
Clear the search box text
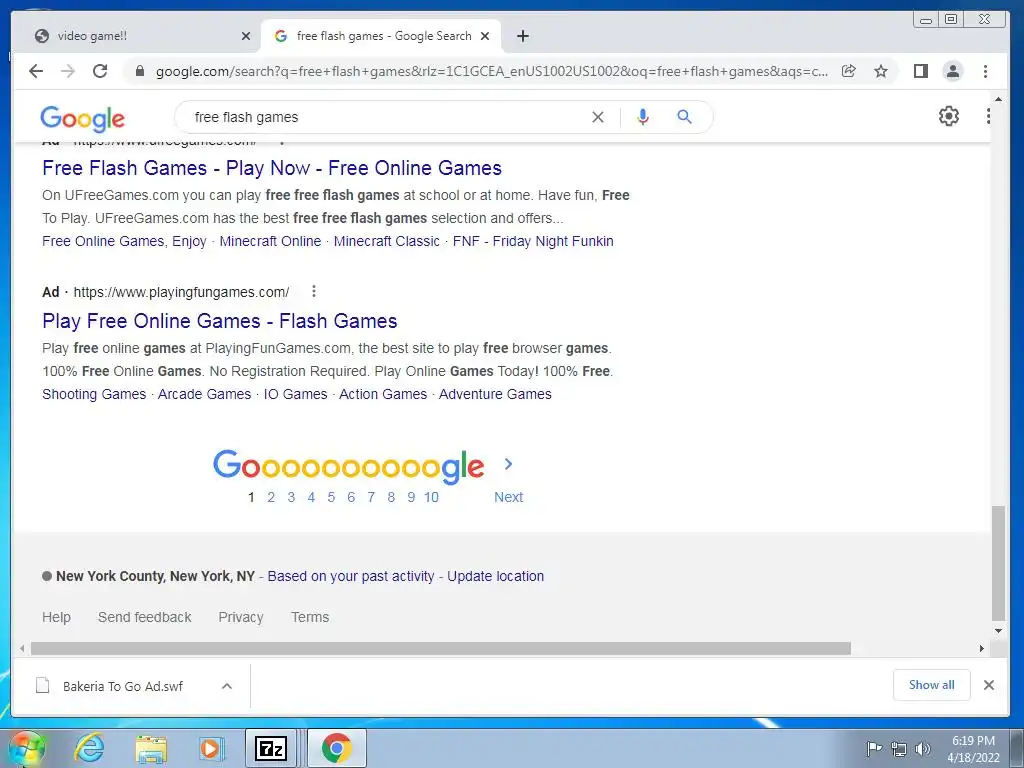pos(598,117)
